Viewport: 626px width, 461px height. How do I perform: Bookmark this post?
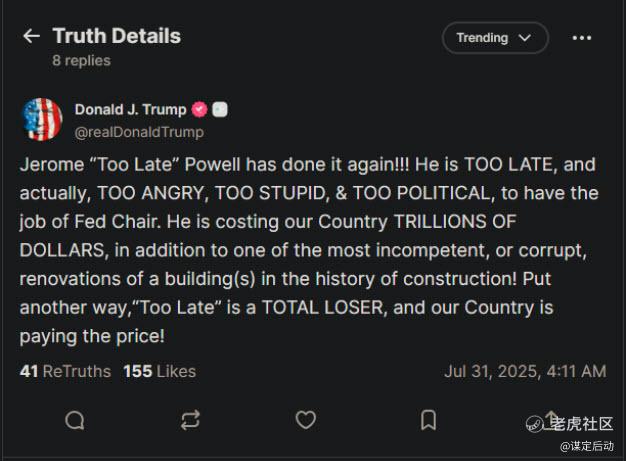pos(428,420)
